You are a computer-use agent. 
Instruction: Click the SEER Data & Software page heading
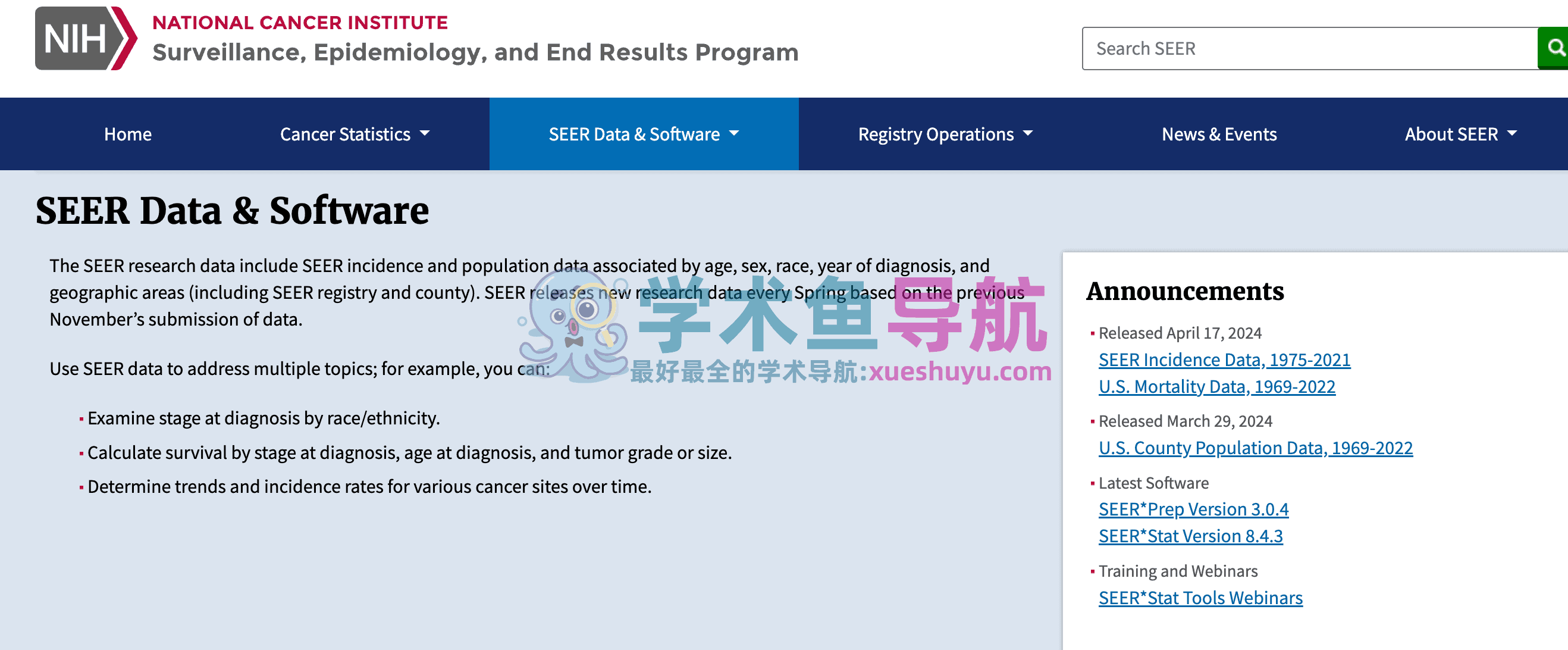232,211
